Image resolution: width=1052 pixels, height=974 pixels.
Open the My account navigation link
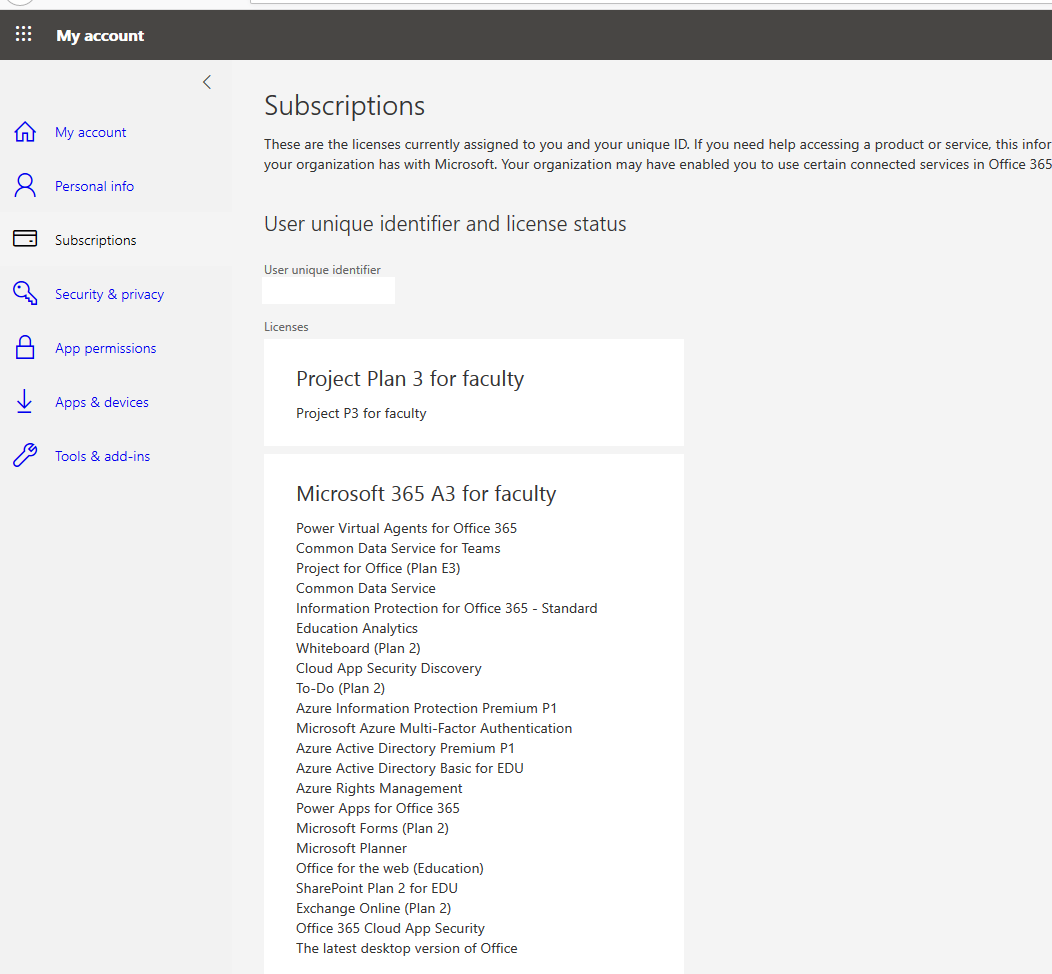pos(91,133)
